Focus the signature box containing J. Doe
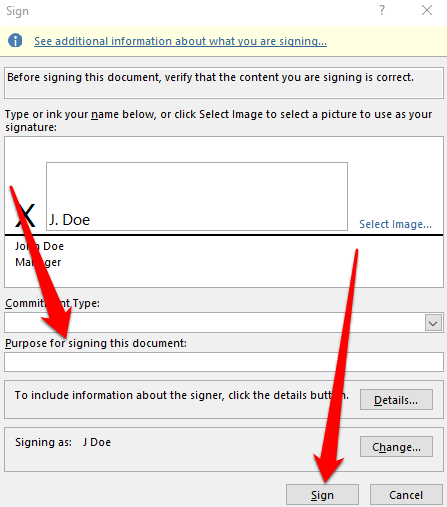 point(197,196)
